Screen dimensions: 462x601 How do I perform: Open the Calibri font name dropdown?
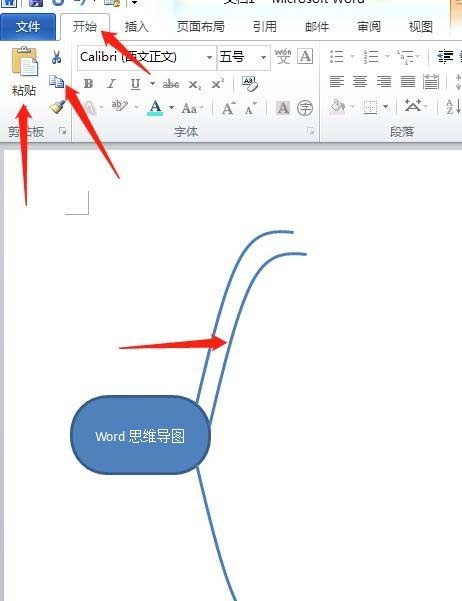pyautogui.click(x=209, y=57)
